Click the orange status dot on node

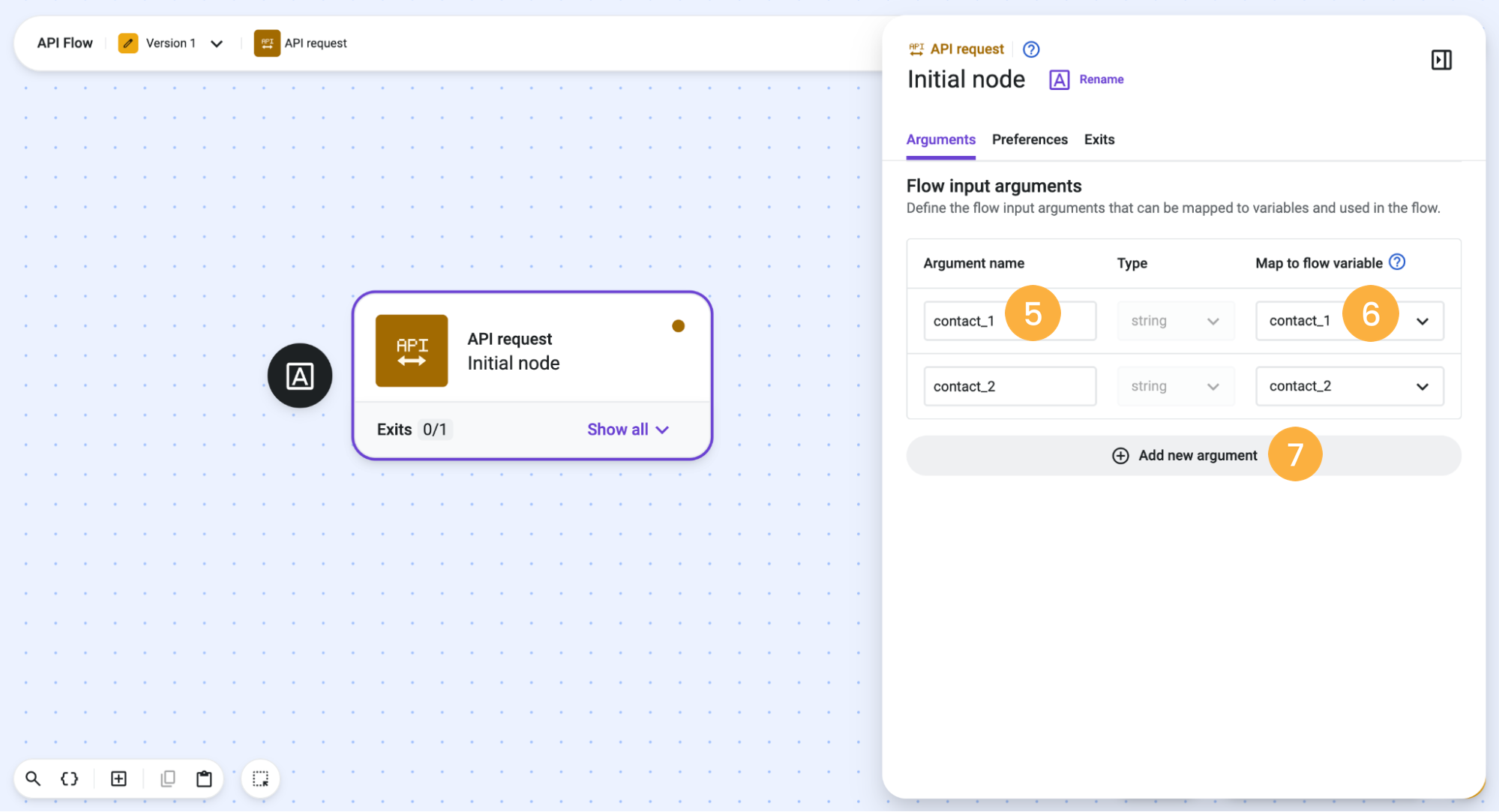click(678, 325)
